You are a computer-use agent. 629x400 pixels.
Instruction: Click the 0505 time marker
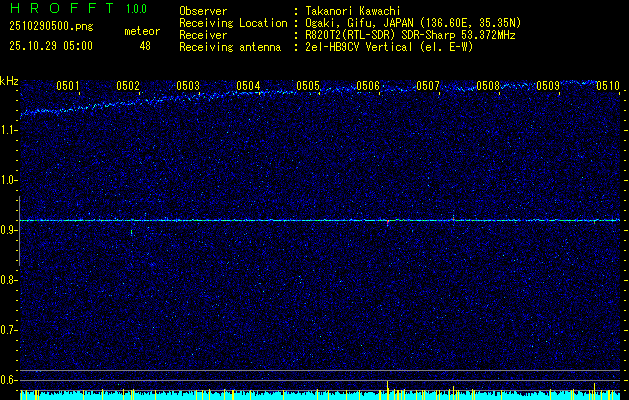point(308,85)
